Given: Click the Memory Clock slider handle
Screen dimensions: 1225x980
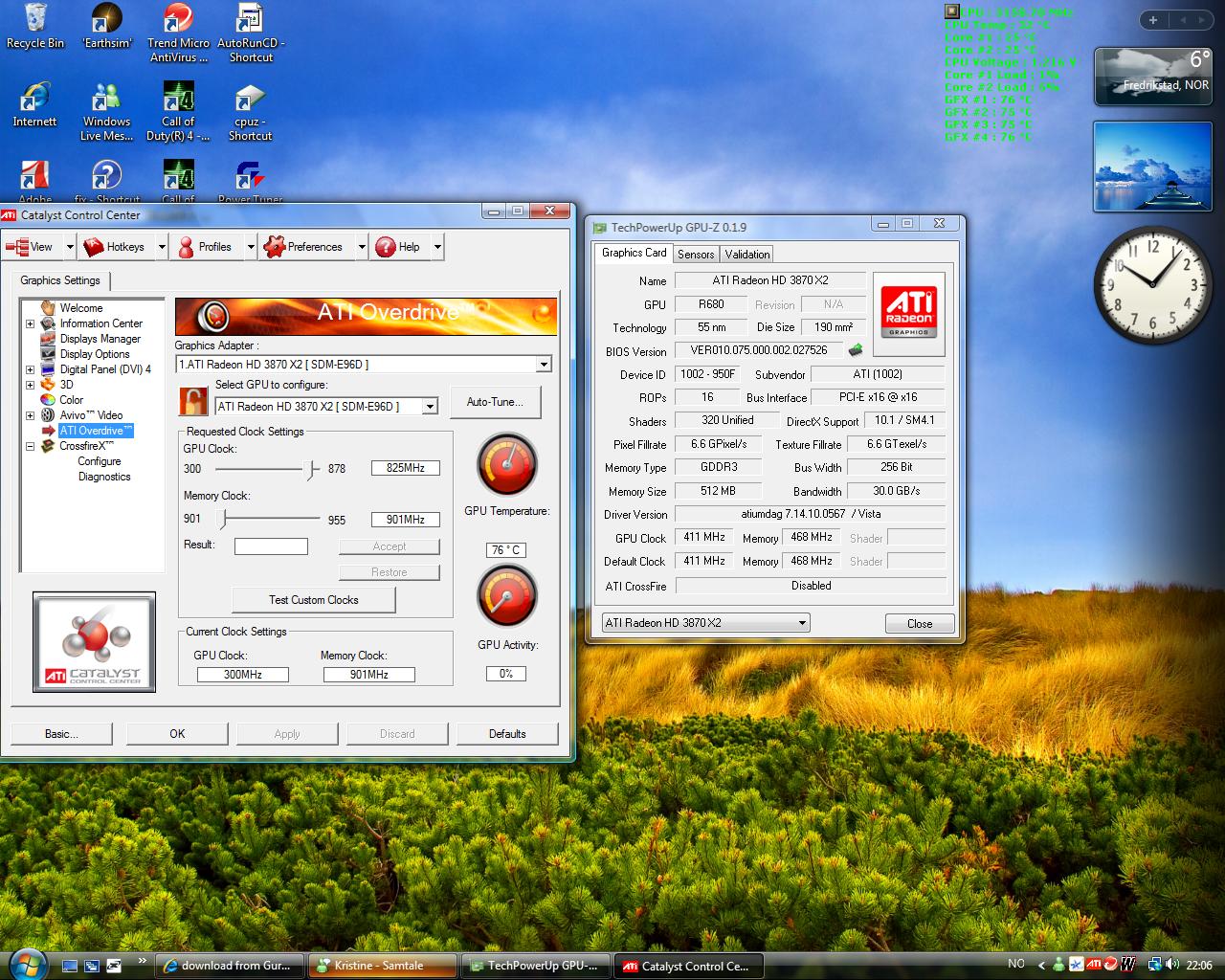Looking at the screenshot, I should (x=222, y=520).
